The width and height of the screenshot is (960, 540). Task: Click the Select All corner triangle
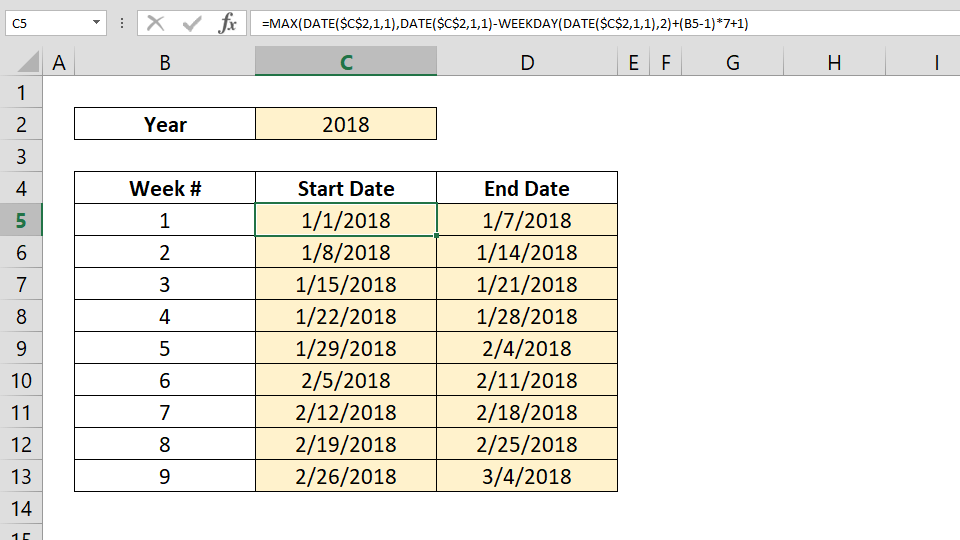[28, 63]
